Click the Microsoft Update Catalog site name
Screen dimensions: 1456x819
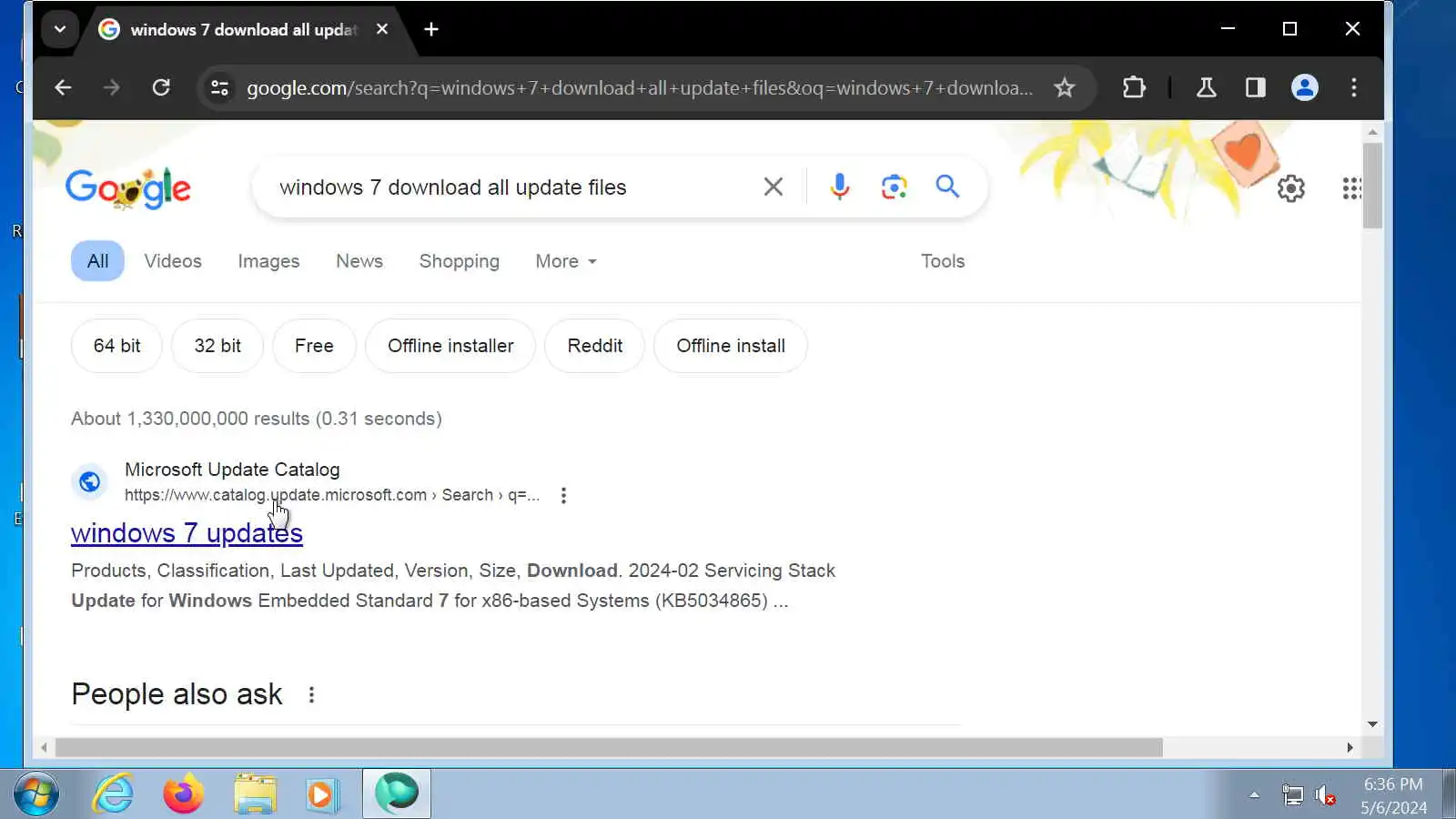[x=232, y=470]
